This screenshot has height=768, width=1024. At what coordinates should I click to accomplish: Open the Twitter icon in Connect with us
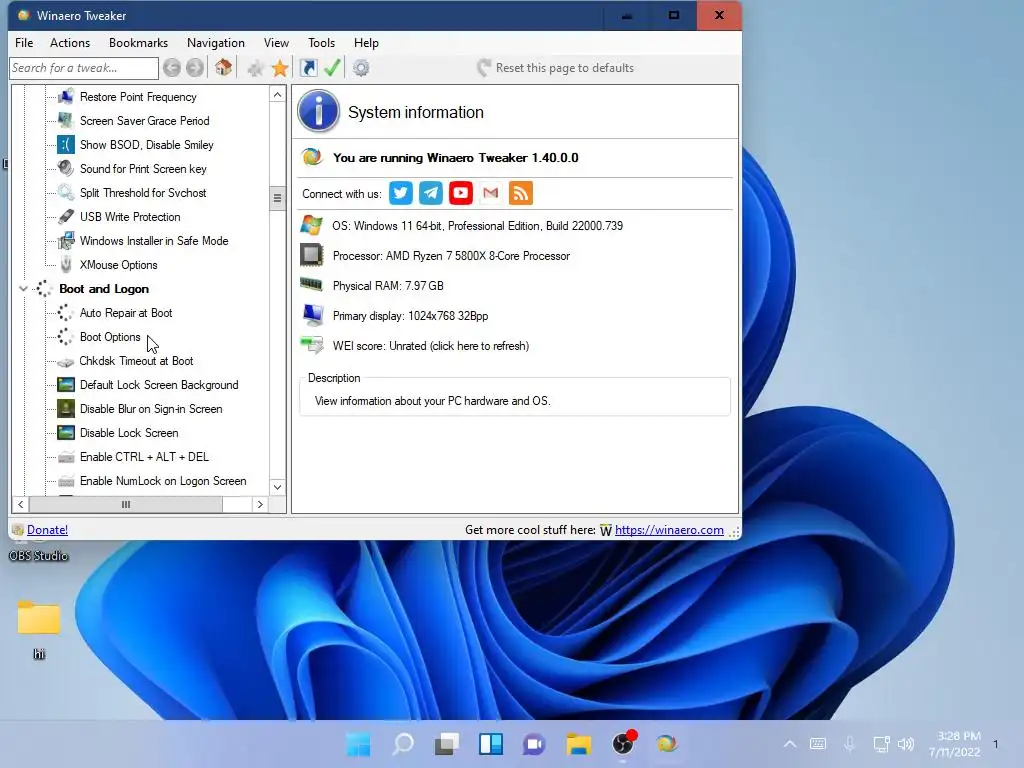(400, 193)
